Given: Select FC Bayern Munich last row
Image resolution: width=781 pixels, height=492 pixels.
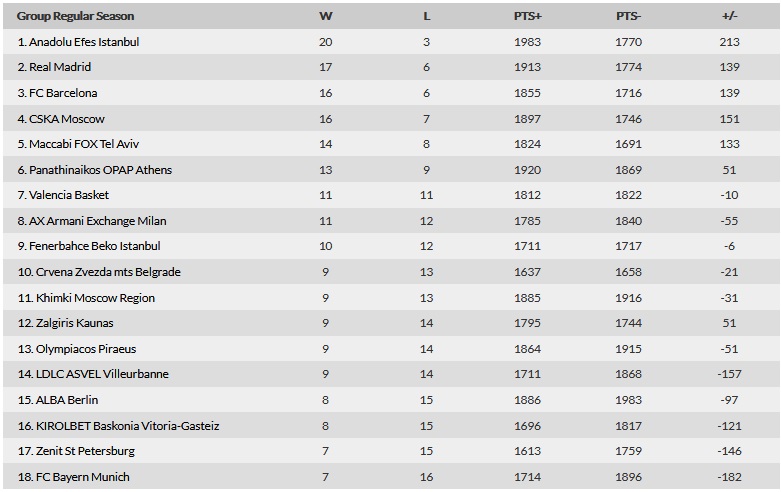Looking at the screenshot, I should pyautogui.click(x=390, y=477).
